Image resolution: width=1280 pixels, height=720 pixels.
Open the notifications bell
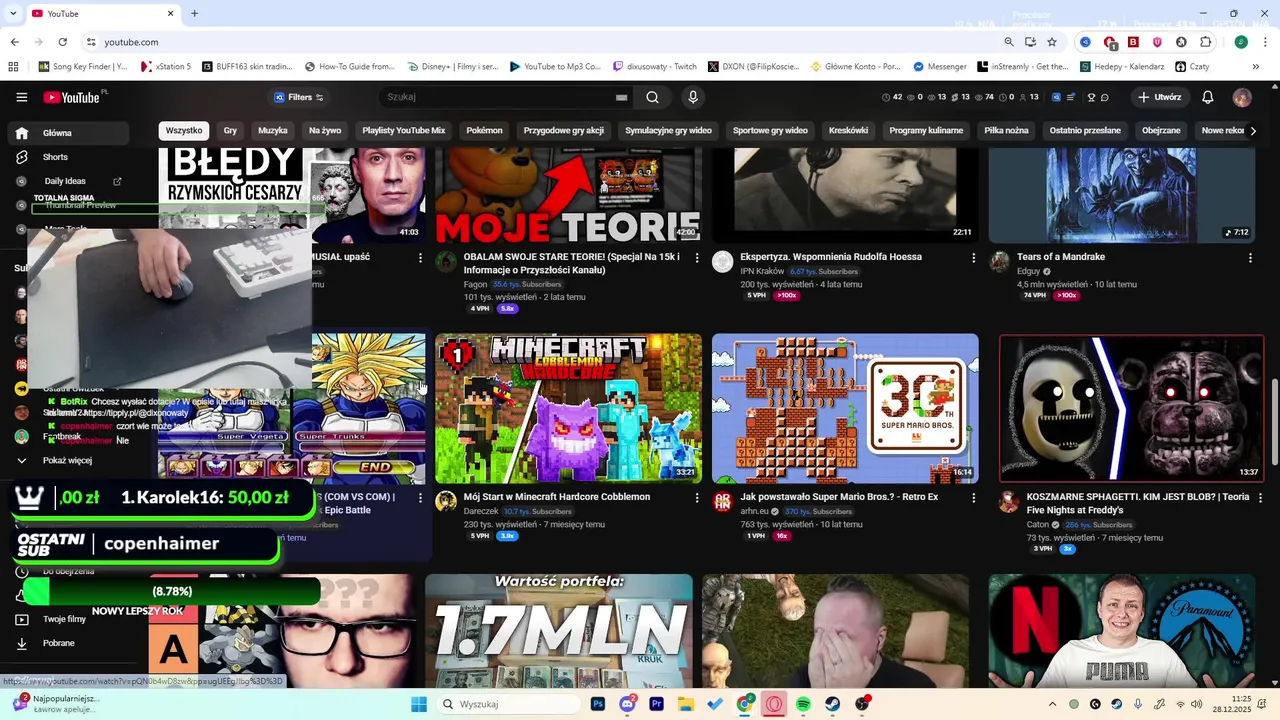pos(1208,97)
